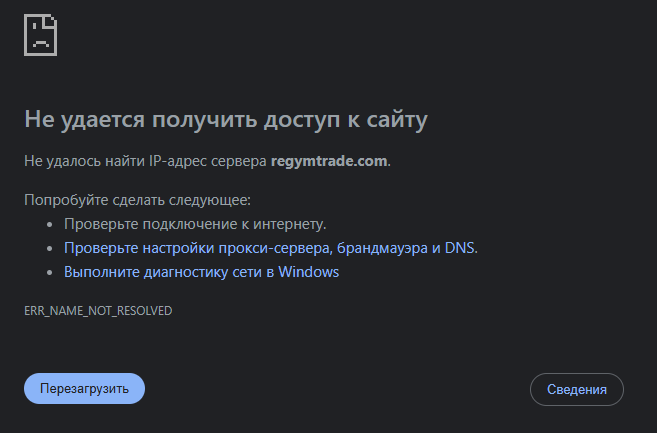Image resolution: width=657 pixels, height=433 pixels.
Task: Click the heading Не удается получить доступ к сайту
Action: click(225, 120)
